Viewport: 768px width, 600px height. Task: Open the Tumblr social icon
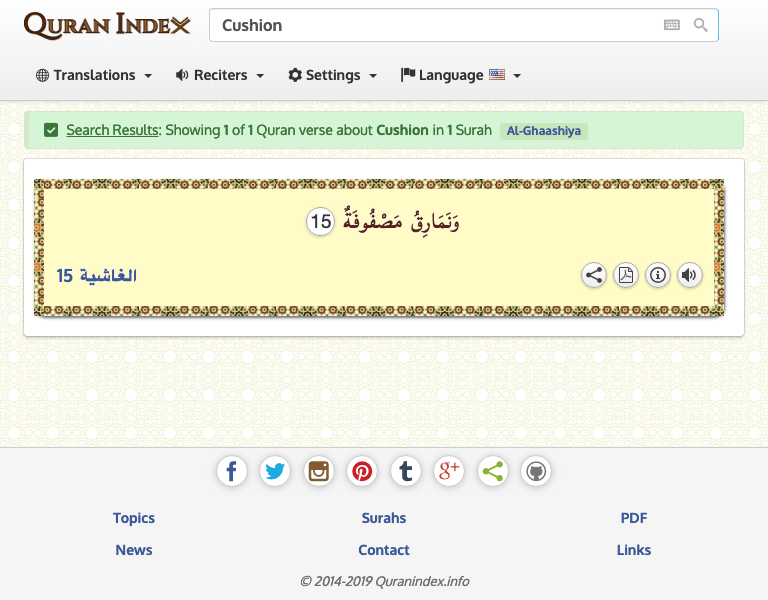(405, 471)
